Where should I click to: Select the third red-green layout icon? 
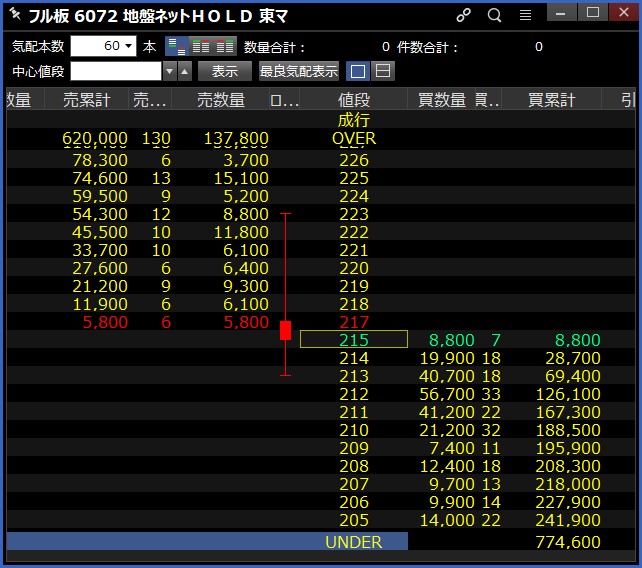click(x=224, y=46)
